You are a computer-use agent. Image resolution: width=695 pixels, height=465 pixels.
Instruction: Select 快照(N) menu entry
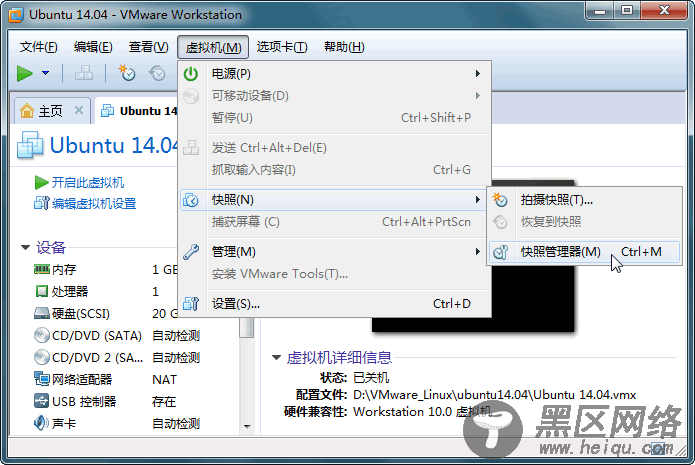point(332,200)
